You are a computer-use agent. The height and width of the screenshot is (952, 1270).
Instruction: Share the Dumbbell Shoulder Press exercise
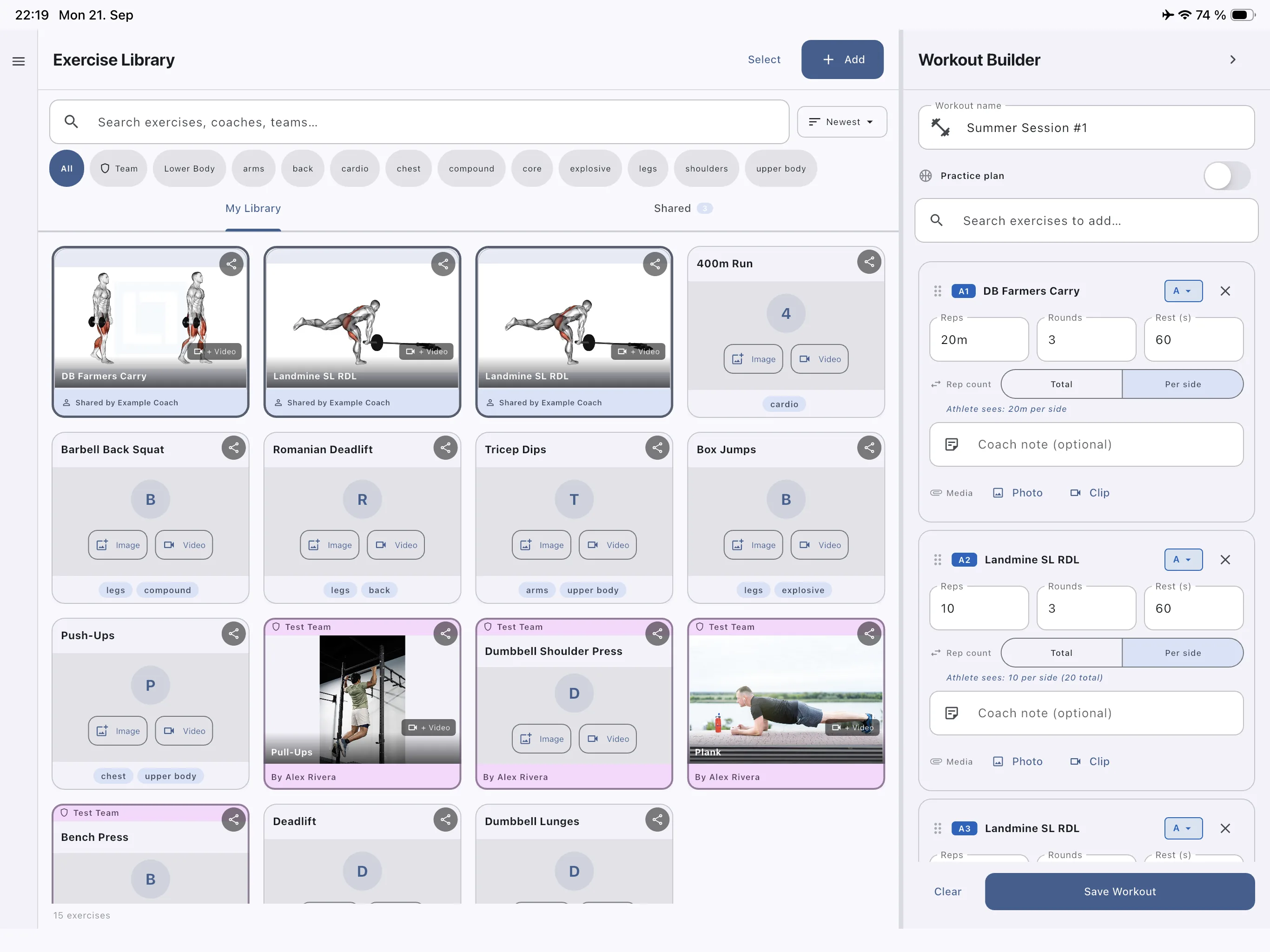[657, 634]
